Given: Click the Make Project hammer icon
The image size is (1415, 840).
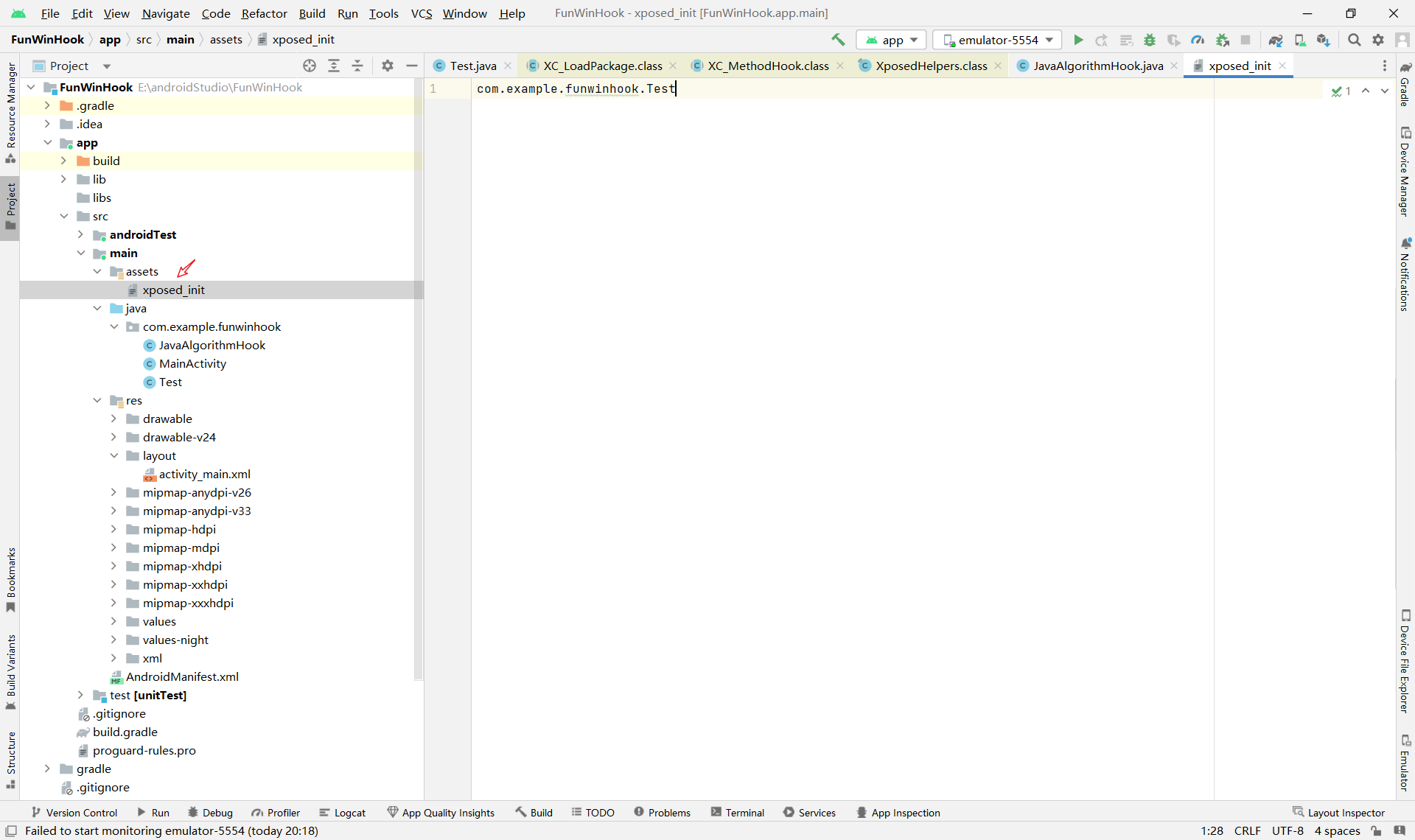Looking at the screenshot, I should pos(838,40).
